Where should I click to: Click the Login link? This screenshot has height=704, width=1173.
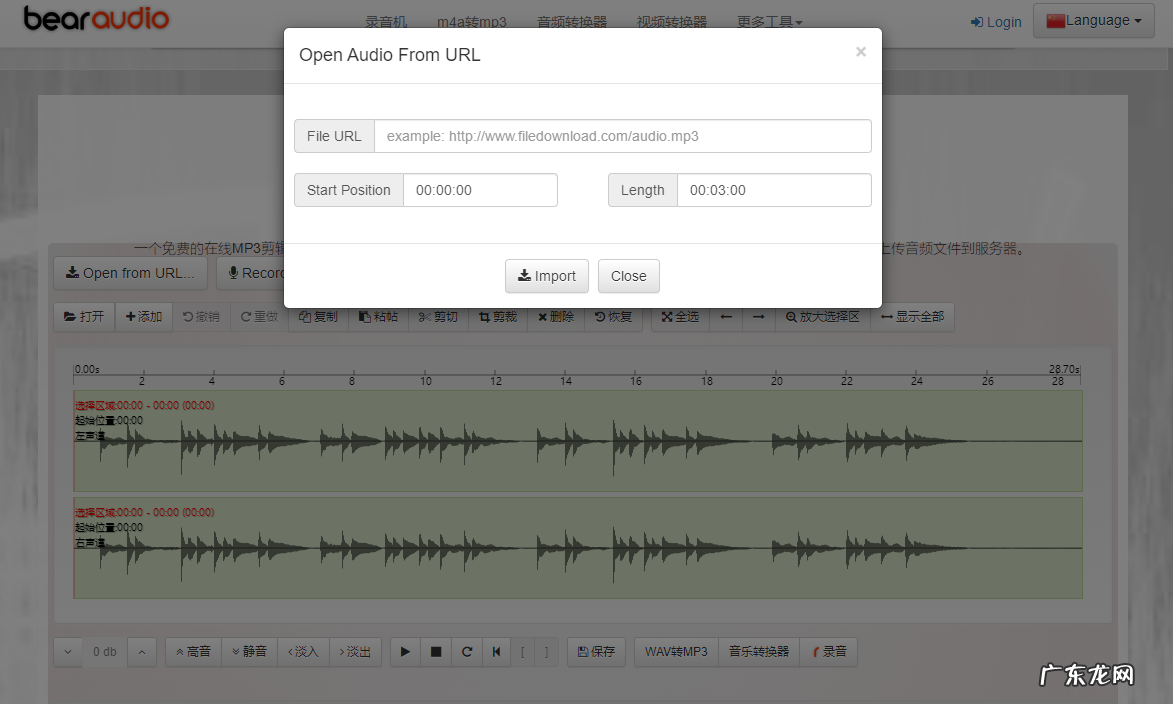pyautogui.click(x=996, y=22)
